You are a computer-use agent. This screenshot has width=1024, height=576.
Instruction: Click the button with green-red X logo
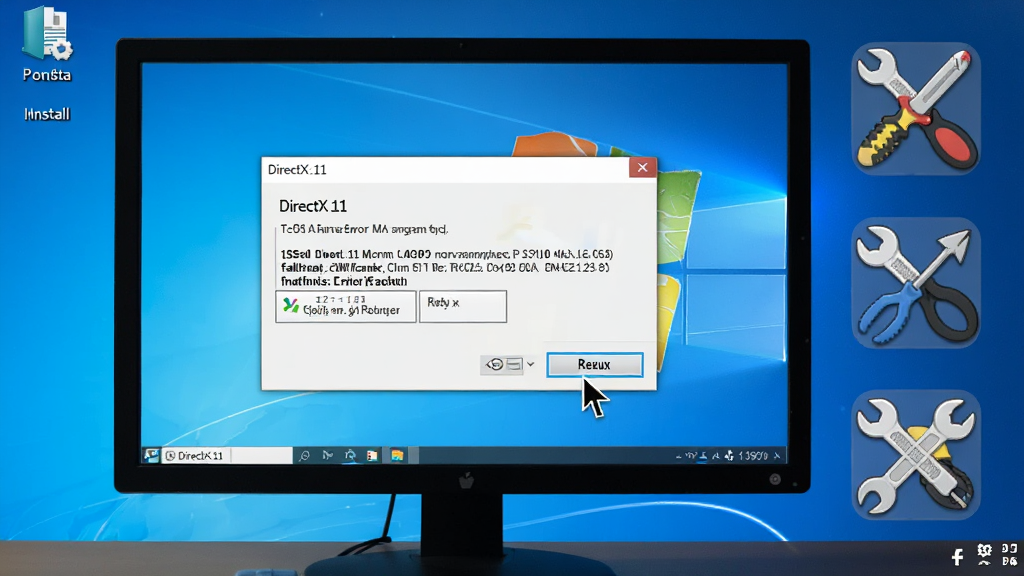345,306
